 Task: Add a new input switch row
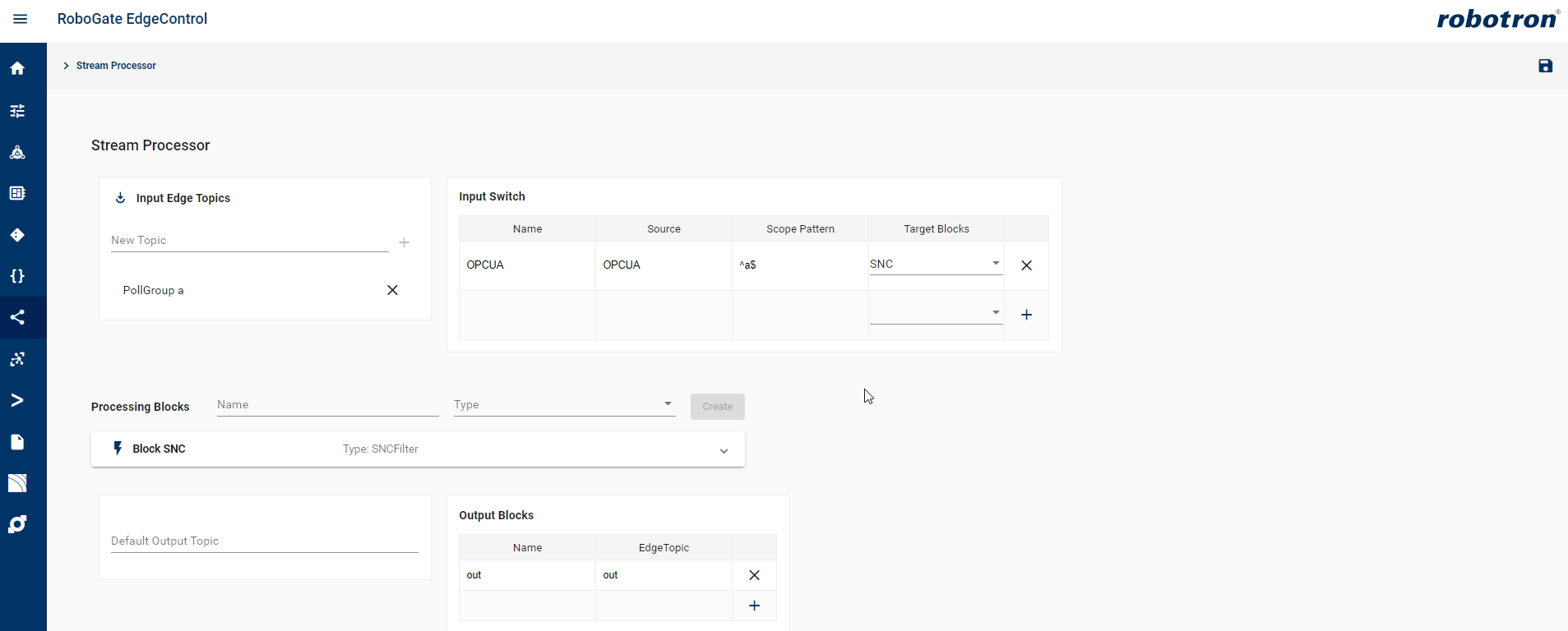coord(1026,315)
